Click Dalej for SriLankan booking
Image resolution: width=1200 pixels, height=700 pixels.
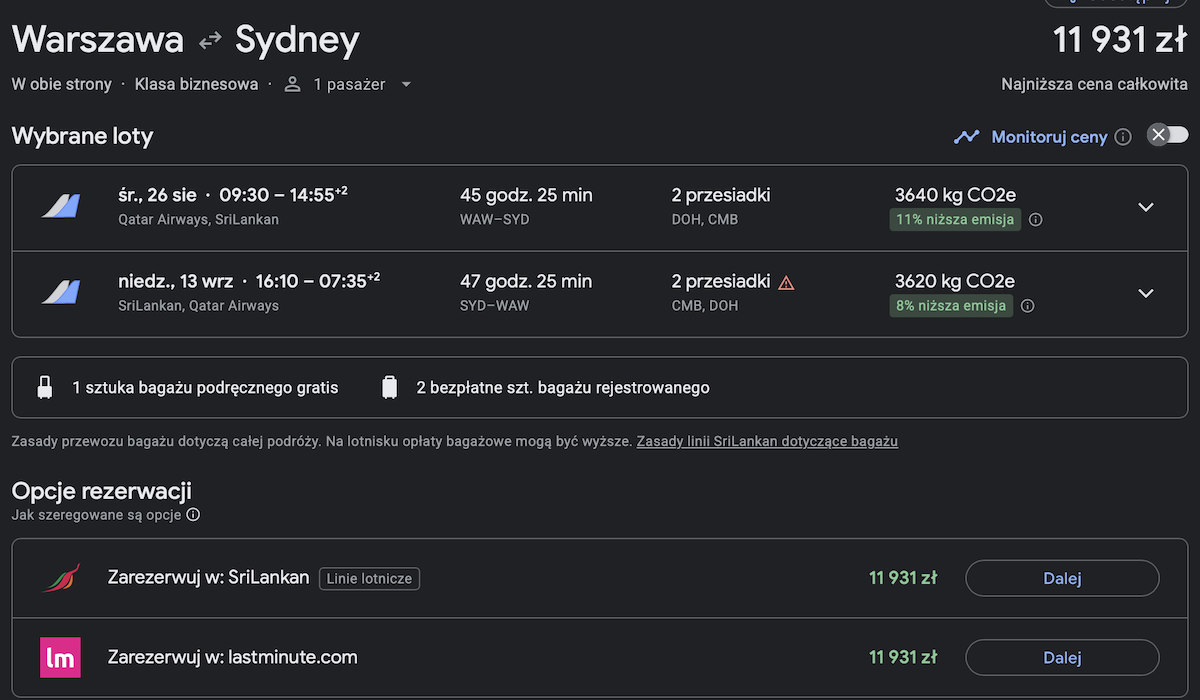coord(1062,578)
